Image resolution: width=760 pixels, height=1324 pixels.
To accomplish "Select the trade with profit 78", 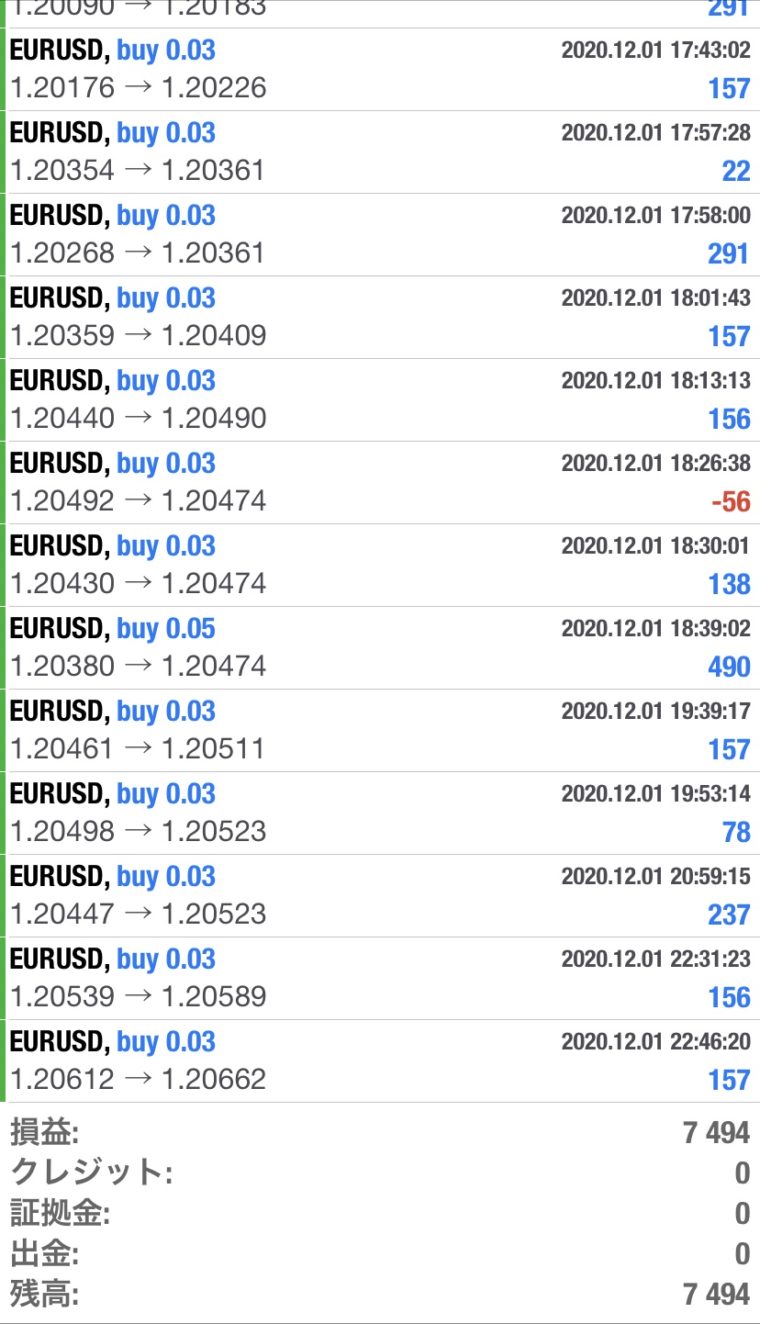I will click(380, 813).
